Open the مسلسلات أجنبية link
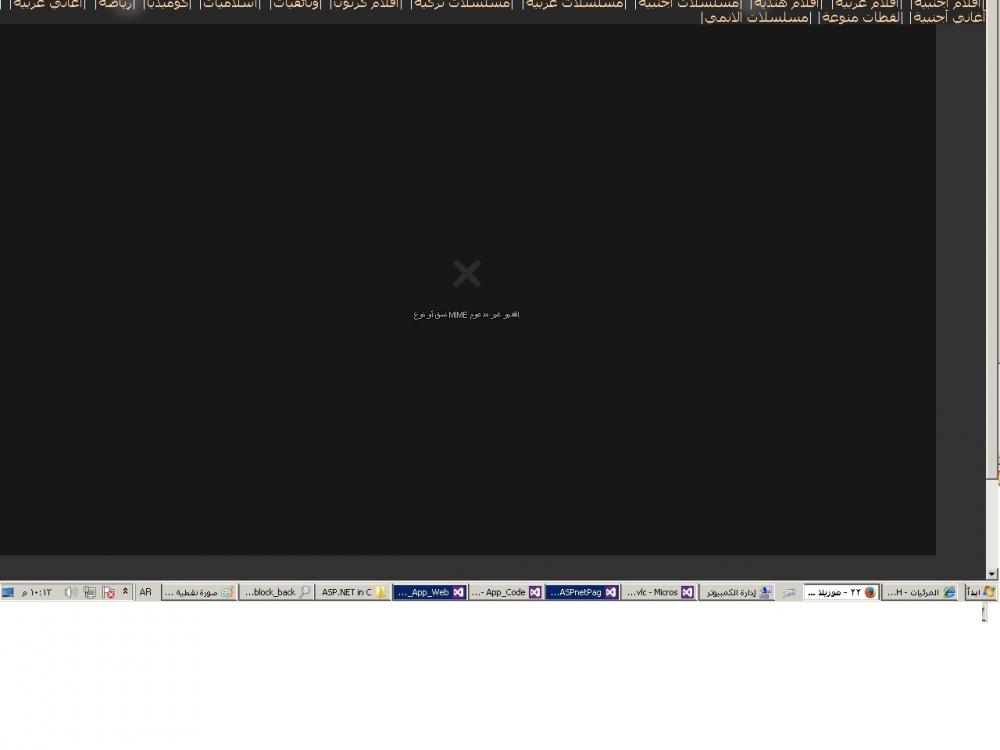 pos(689,4)
